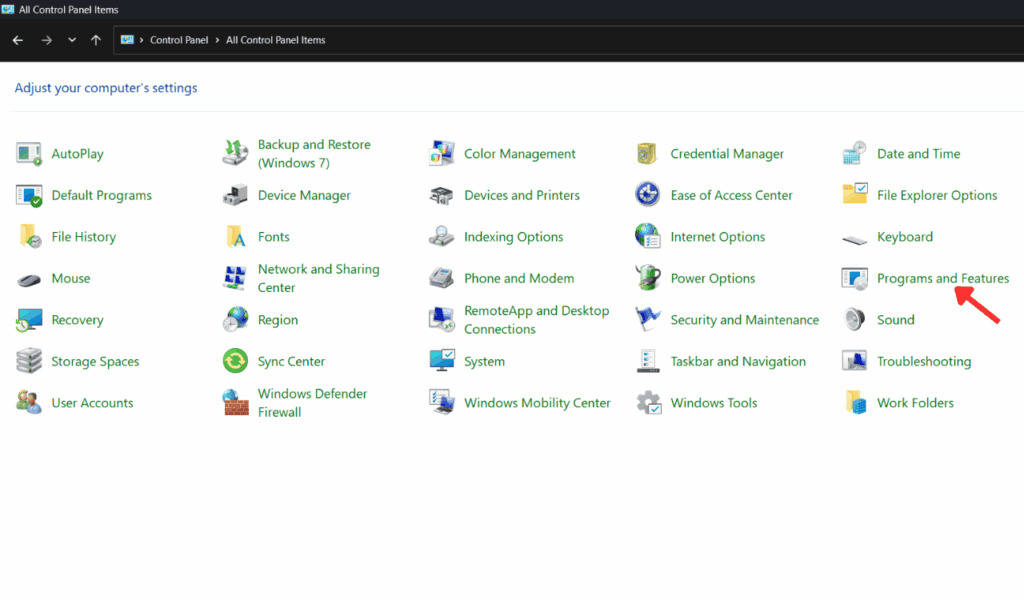Open the Security and Maintenance link
The image size is (1024, 600).
click(x=744, y=320)
